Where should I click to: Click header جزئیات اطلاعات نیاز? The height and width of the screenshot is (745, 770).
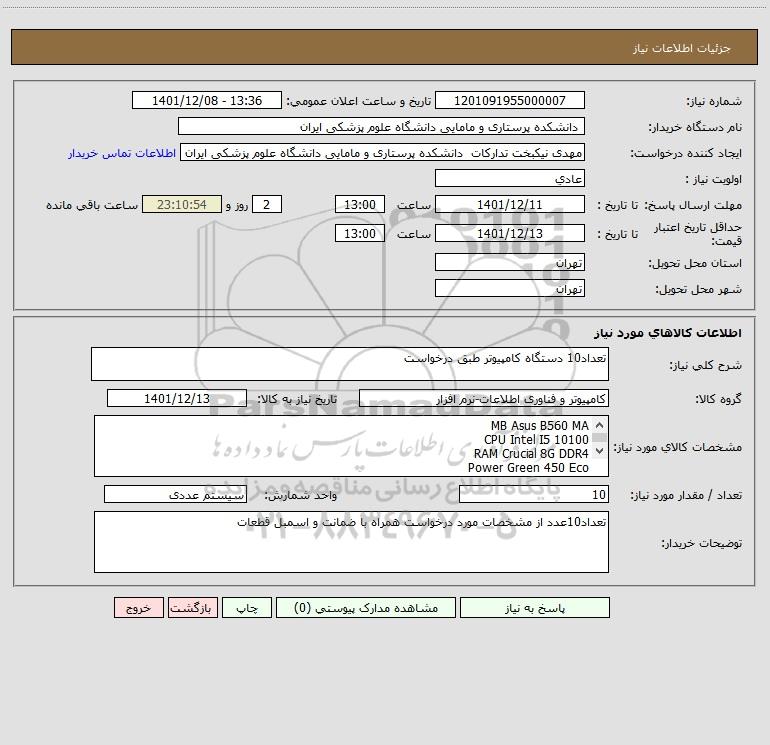click(682, 48)
